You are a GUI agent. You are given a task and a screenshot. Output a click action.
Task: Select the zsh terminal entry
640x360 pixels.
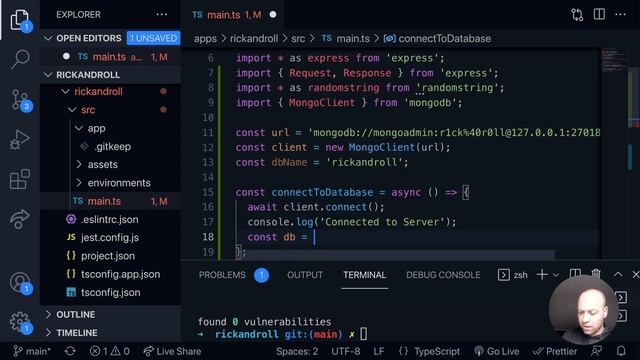point(513,275)
